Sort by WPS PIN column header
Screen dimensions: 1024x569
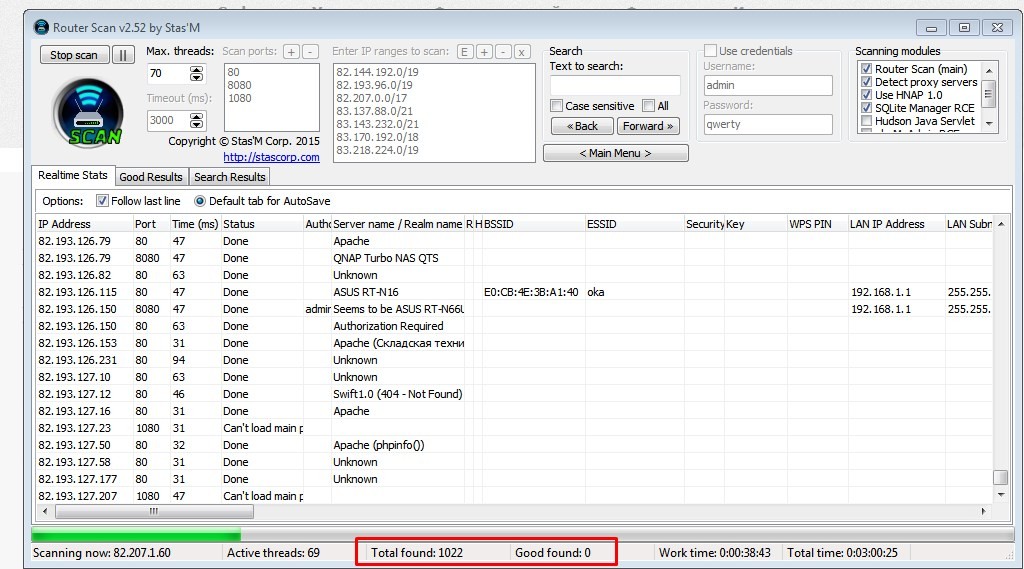point(817,224)
